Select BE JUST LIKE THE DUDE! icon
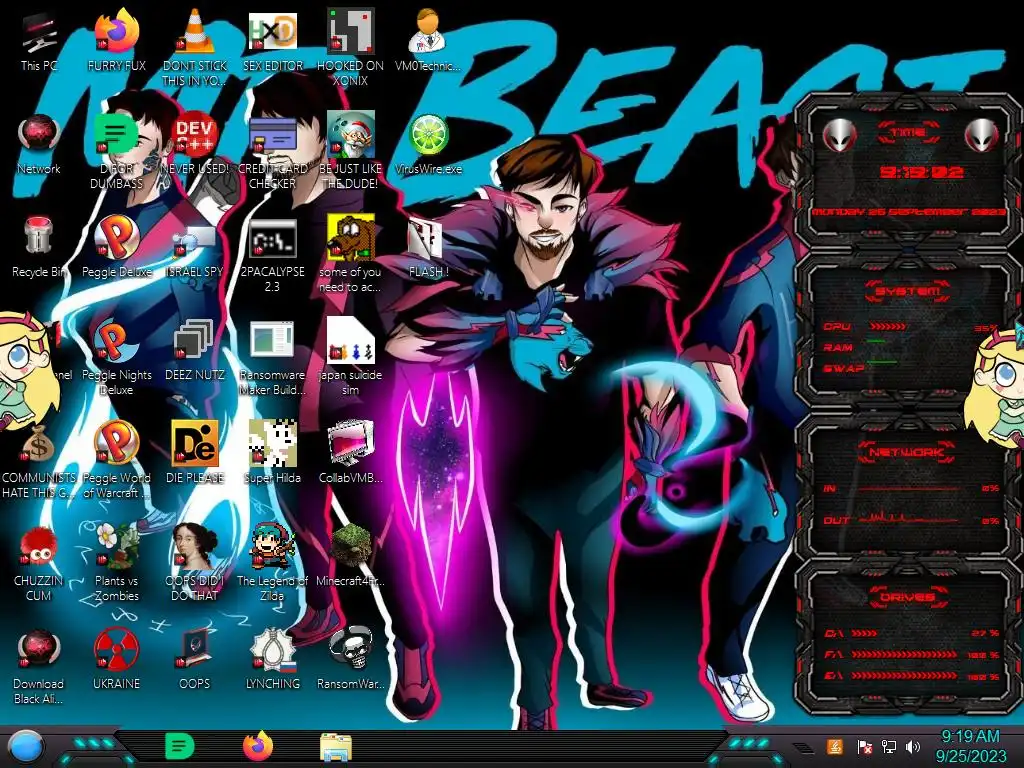Viewport: 1024px width, 768px height. [x=351, y=150]
